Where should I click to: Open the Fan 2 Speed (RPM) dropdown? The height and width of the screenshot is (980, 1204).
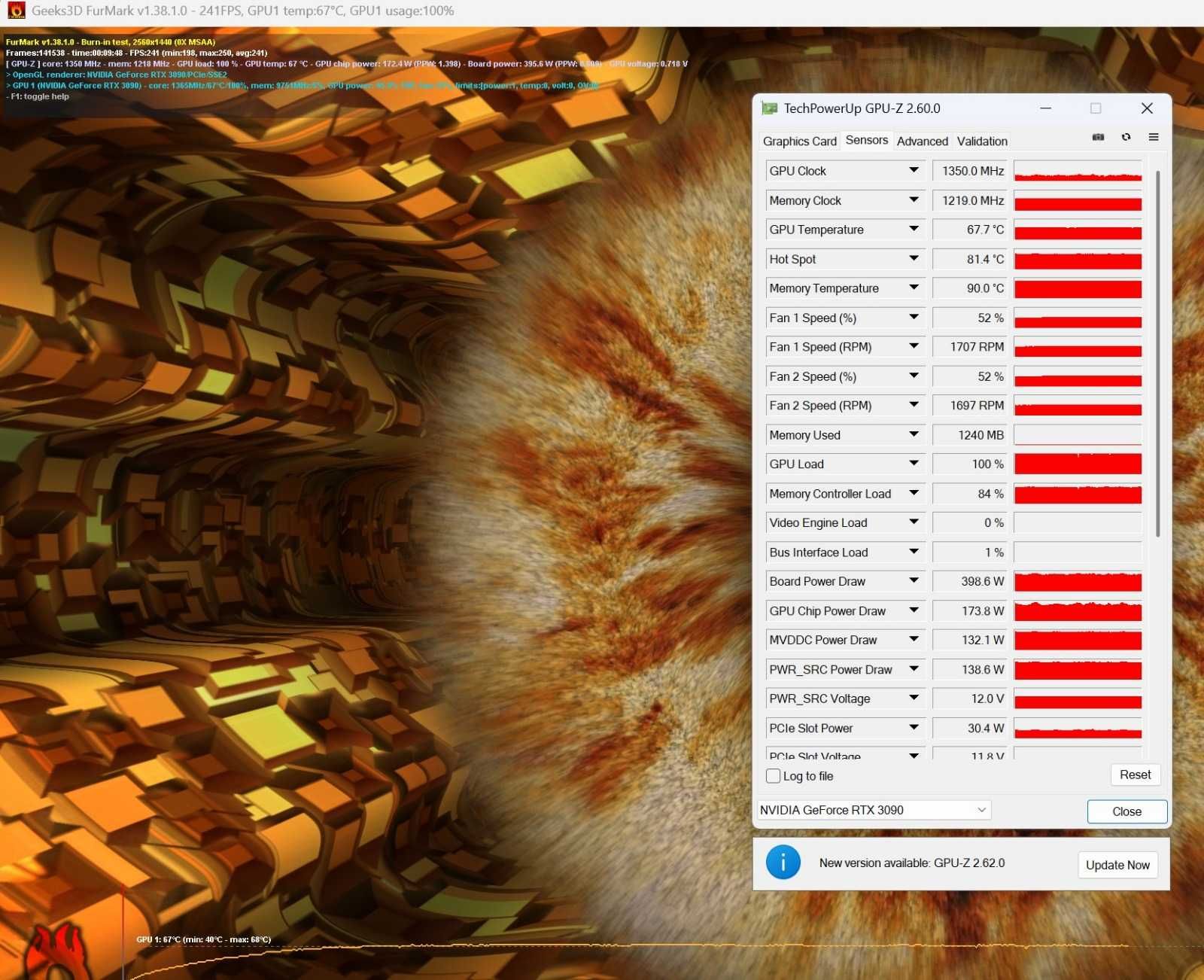914,406
